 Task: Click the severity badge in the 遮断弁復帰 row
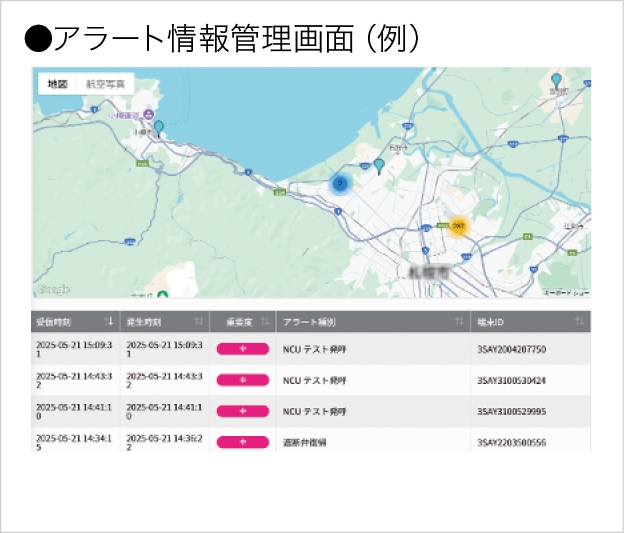(243, 442)
